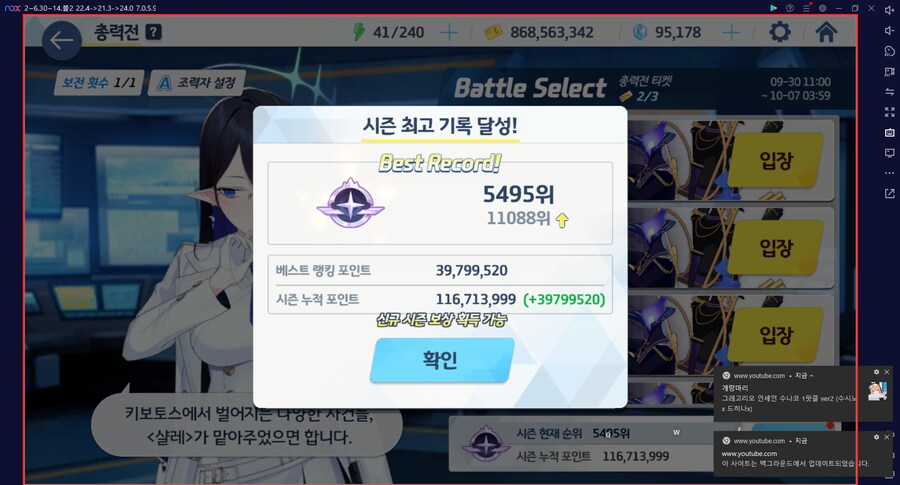Add energy with the plus beside 41/240
This screenshot has width=900, height=485.
click(x=449, y=33)
